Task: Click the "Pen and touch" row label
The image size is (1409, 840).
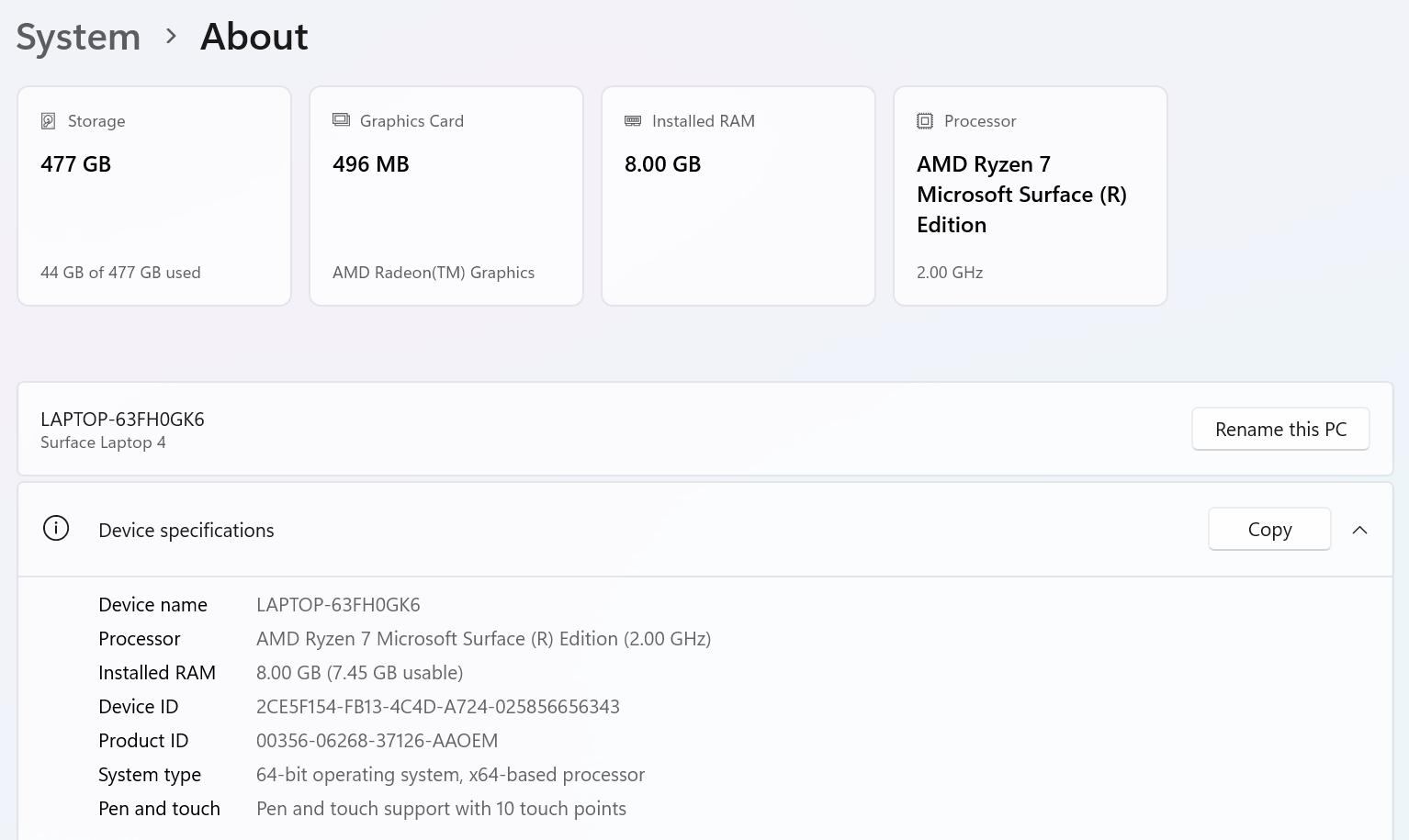Action: coord(159,809)
